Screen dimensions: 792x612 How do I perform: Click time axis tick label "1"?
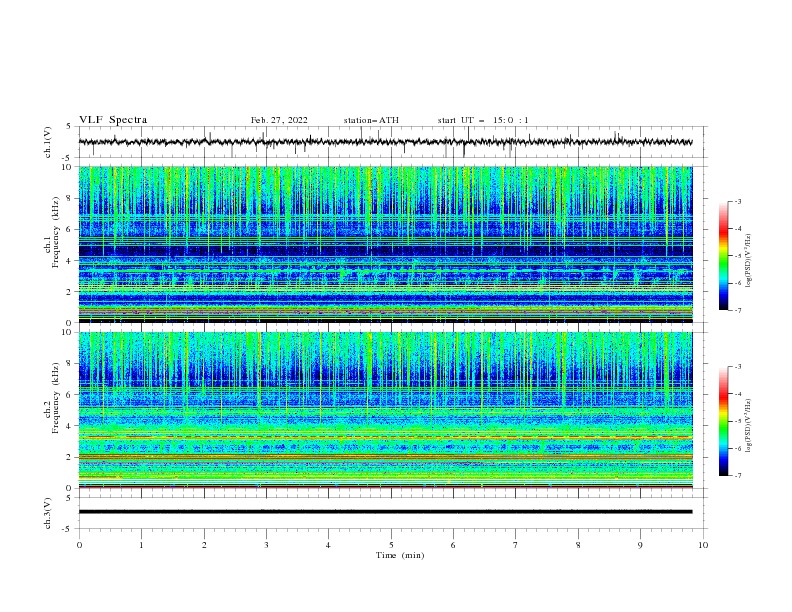coord(141,545)
